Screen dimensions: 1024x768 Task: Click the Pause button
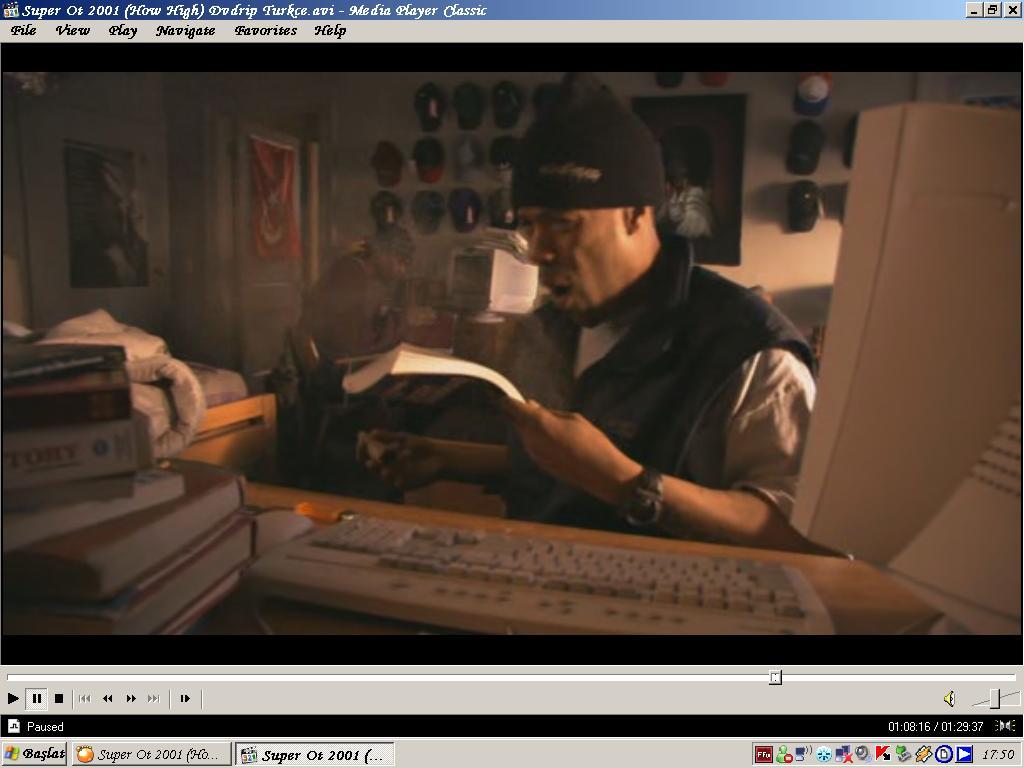click(x=37, y=698)
